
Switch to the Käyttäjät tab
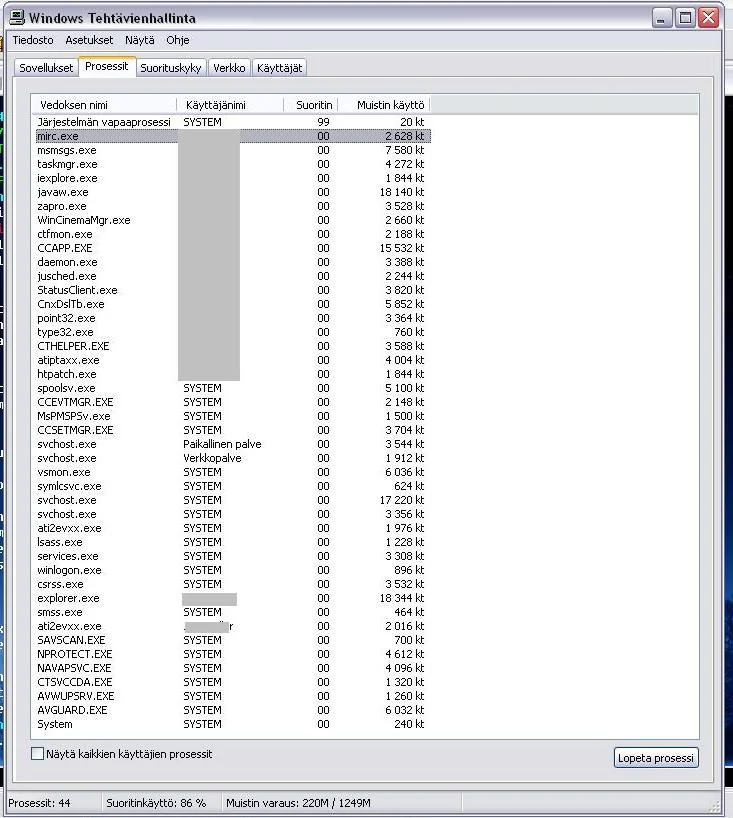click(279, 68)
